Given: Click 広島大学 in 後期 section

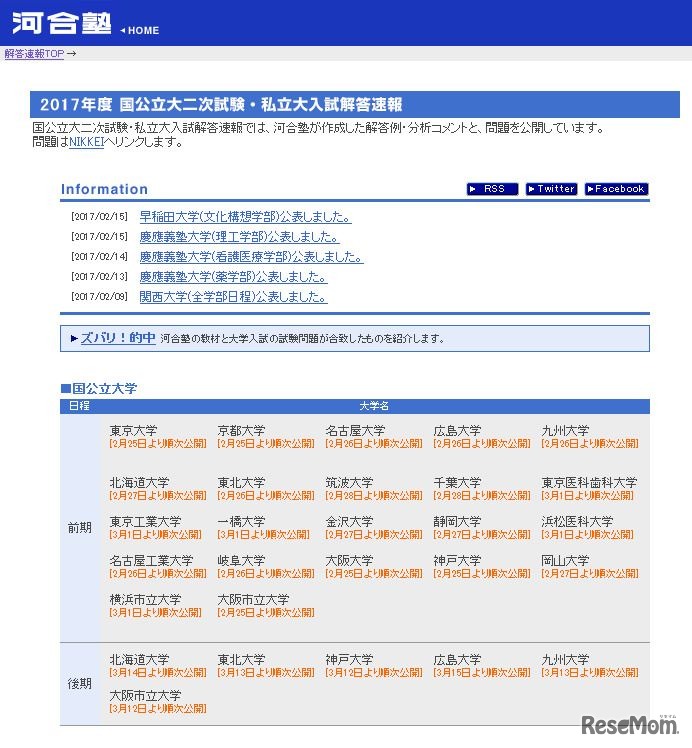Looking at the screenshot, I should 457,660.
